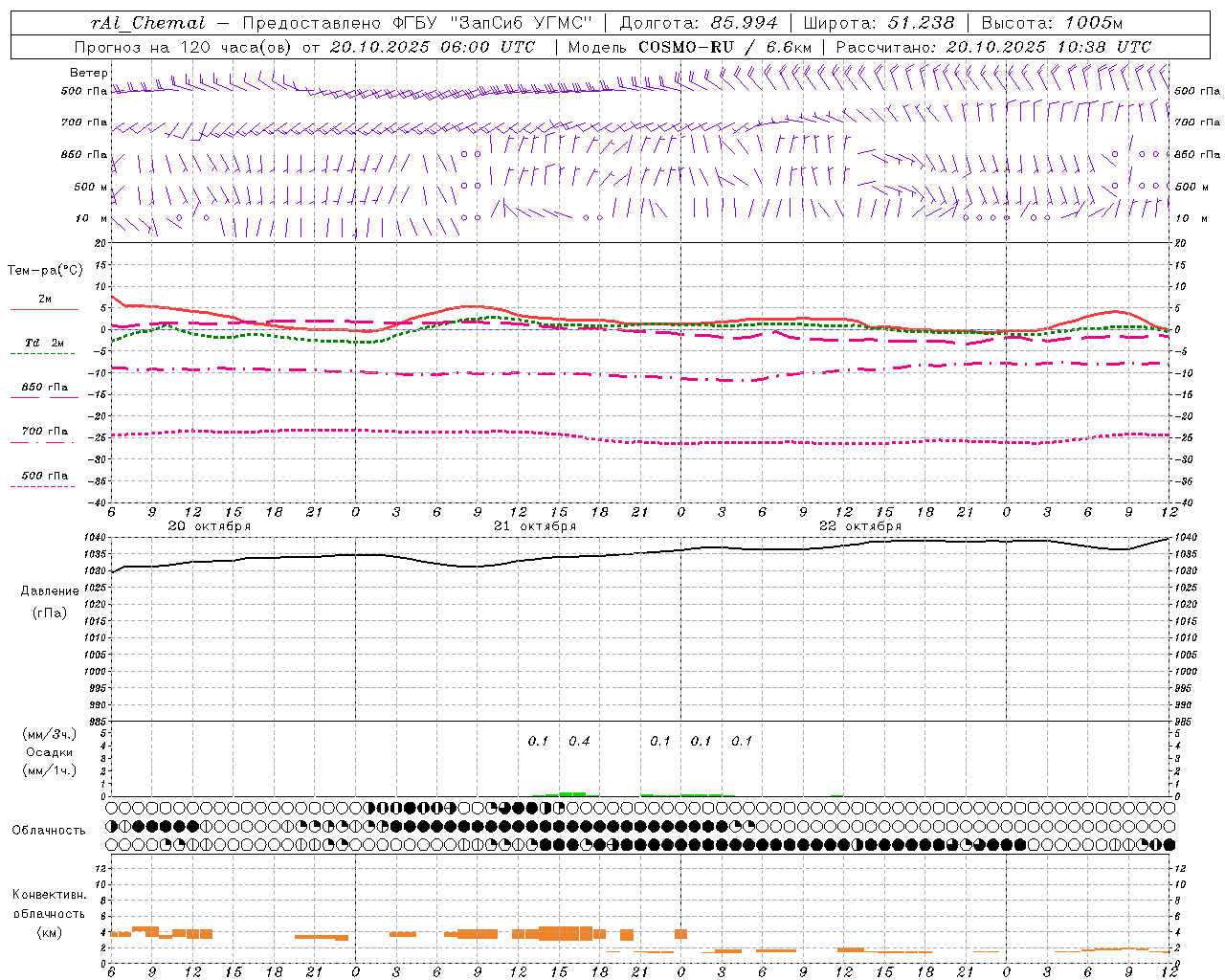The height and width of the screenshot is (980, 1225).
Task: Click the 850 гПа temperature legend entry
Action: click(x=45, y=388)
